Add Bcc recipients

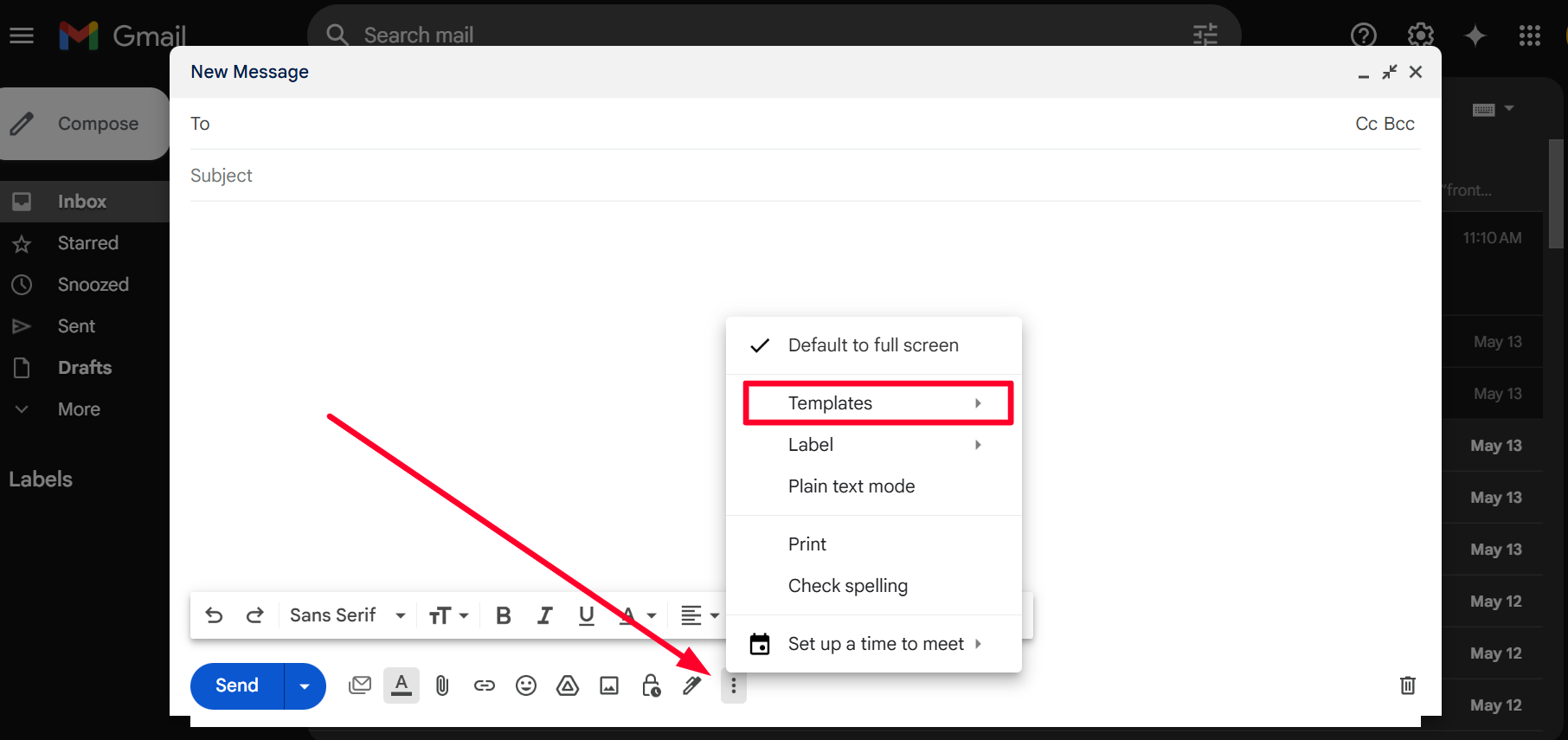pos(1399,124)
